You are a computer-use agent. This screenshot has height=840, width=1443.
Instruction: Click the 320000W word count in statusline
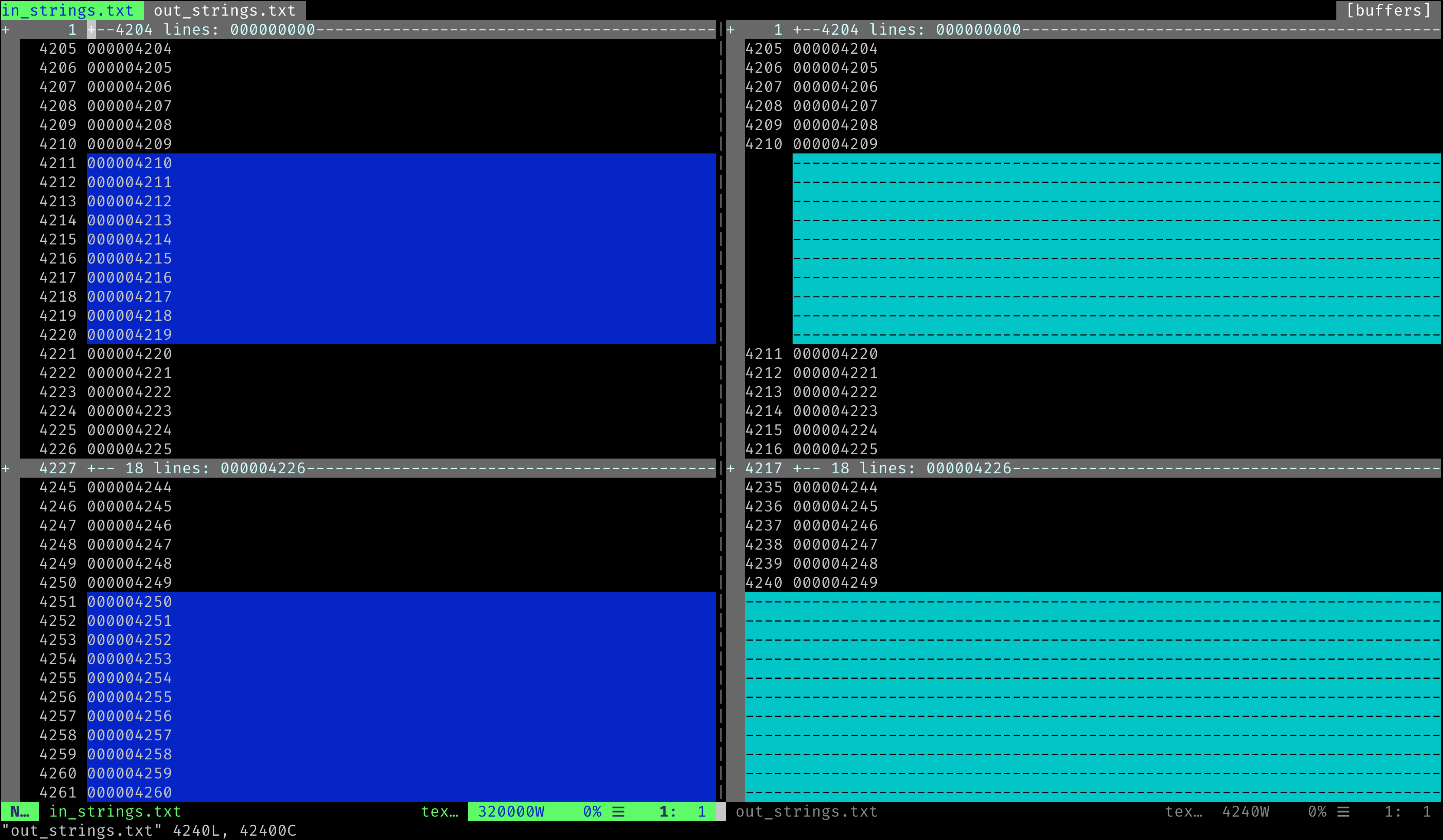click(x=511, y=811)
